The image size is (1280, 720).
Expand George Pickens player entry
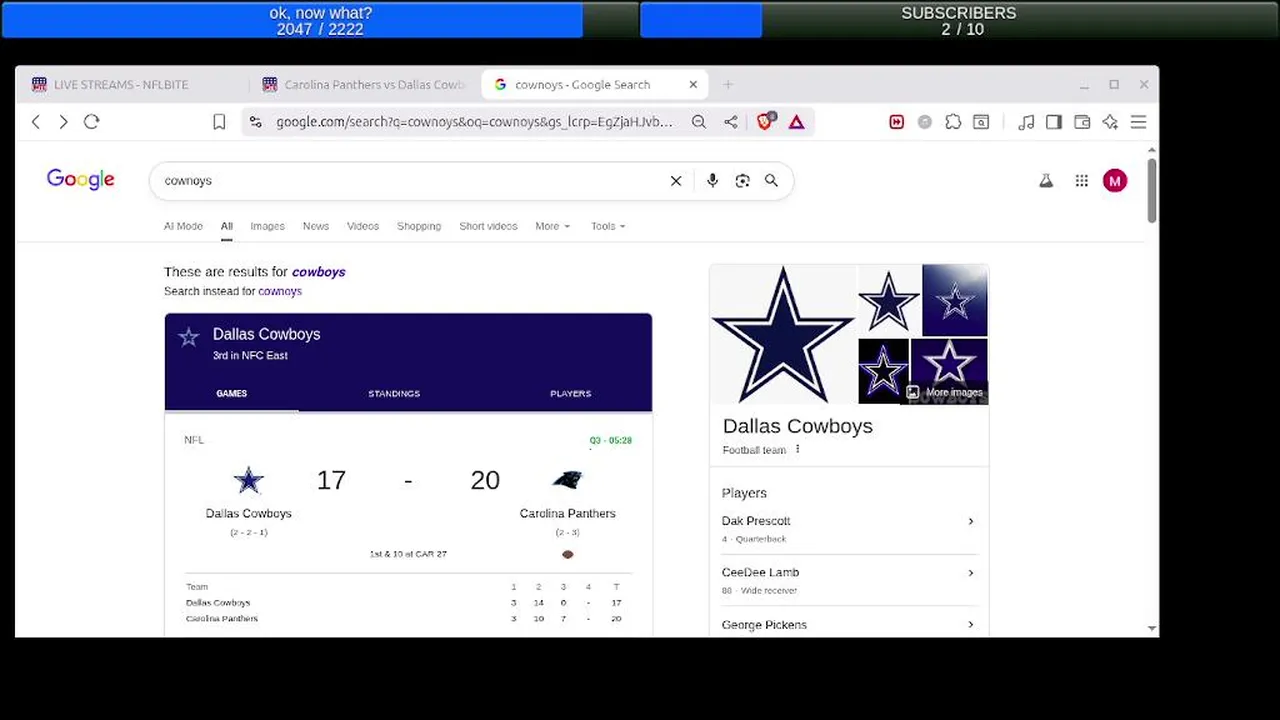(x=848, y=625)
